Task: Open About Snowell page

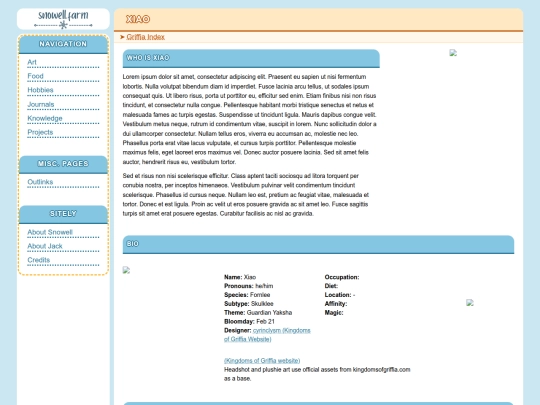Action: pyautogui.click(x=50, y=232)
